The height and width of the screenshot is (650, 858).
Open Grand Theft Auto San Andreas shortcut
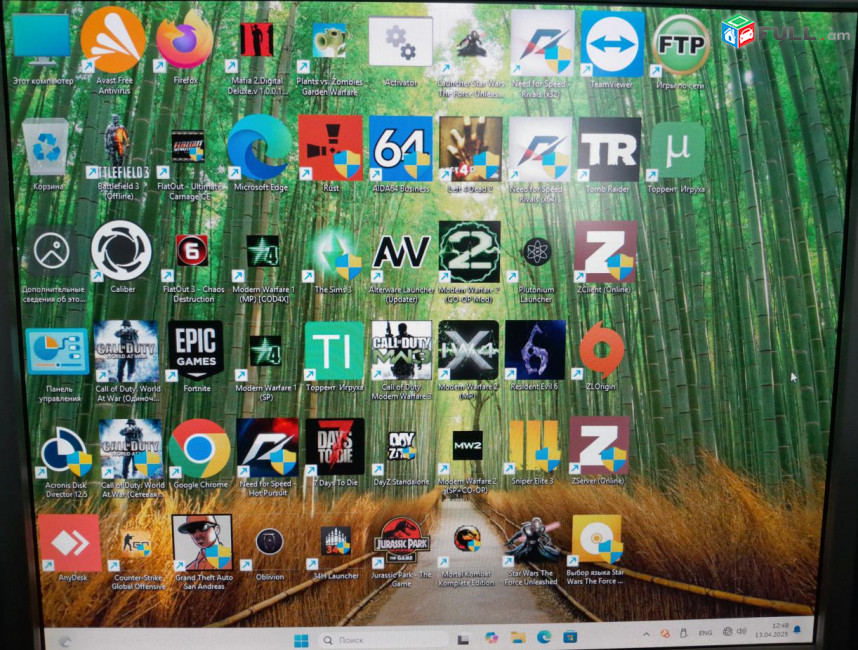point(202,542)
